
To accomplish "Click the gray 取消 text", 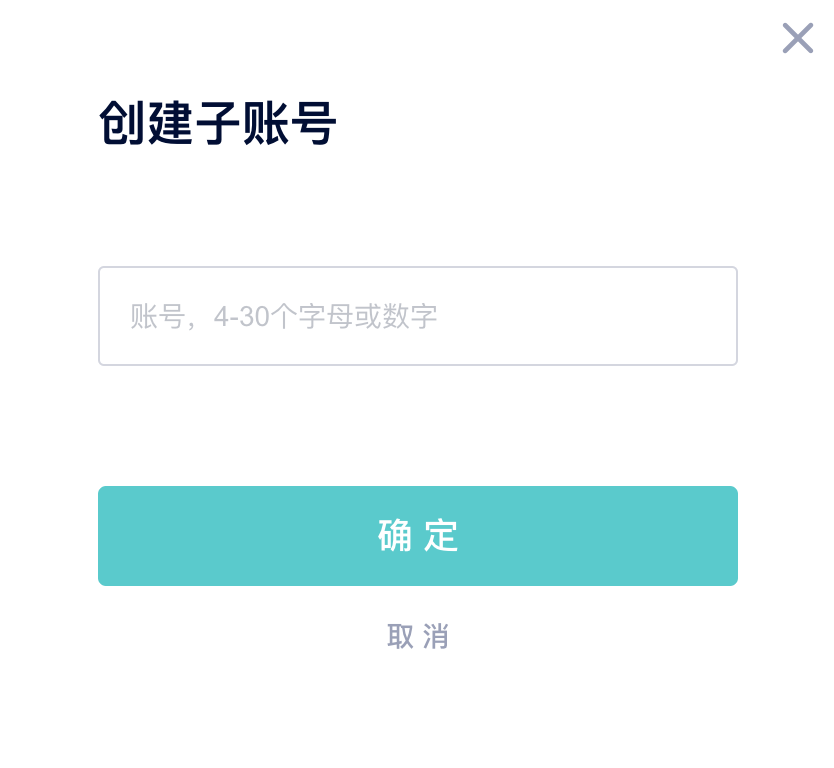I will tap(418, 636).
